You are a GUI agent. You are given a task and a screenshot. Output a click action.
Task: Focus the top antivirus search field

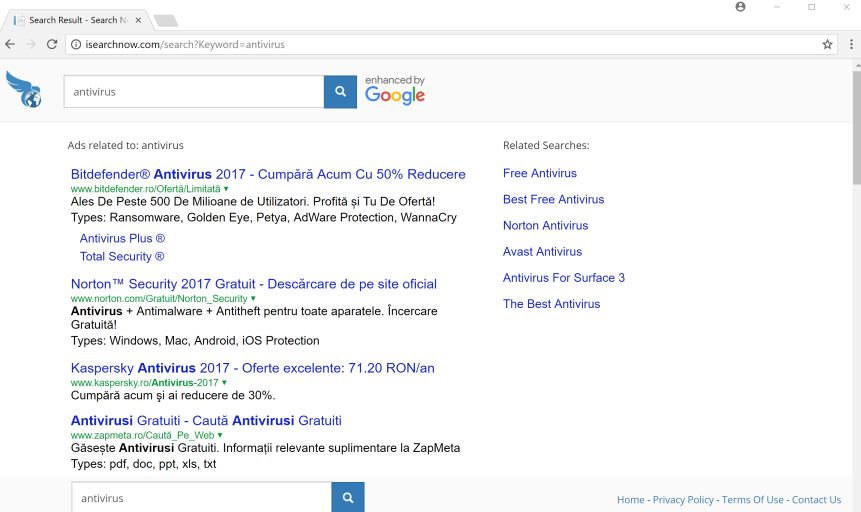tap(194, 92)
